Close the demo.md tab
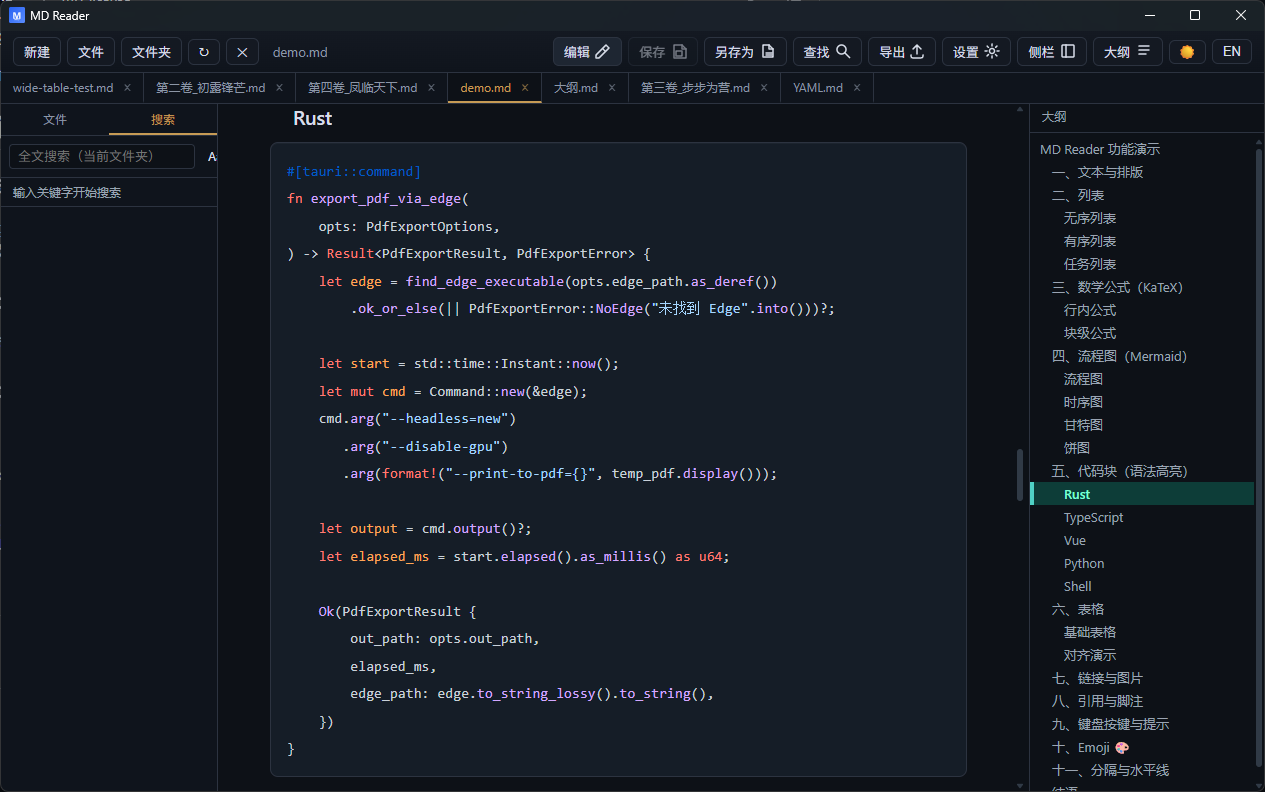Viewport: 1265px width, 792px height. [x=525, y=88]
